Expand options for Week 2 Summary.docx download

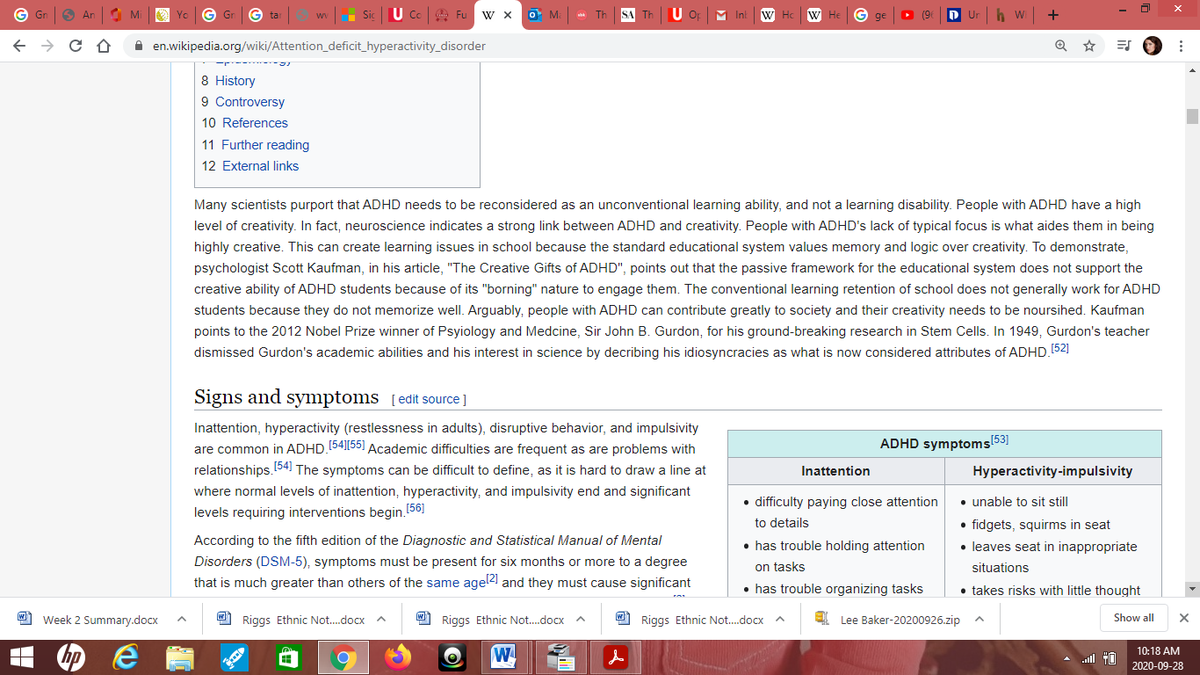coord(182,619)
